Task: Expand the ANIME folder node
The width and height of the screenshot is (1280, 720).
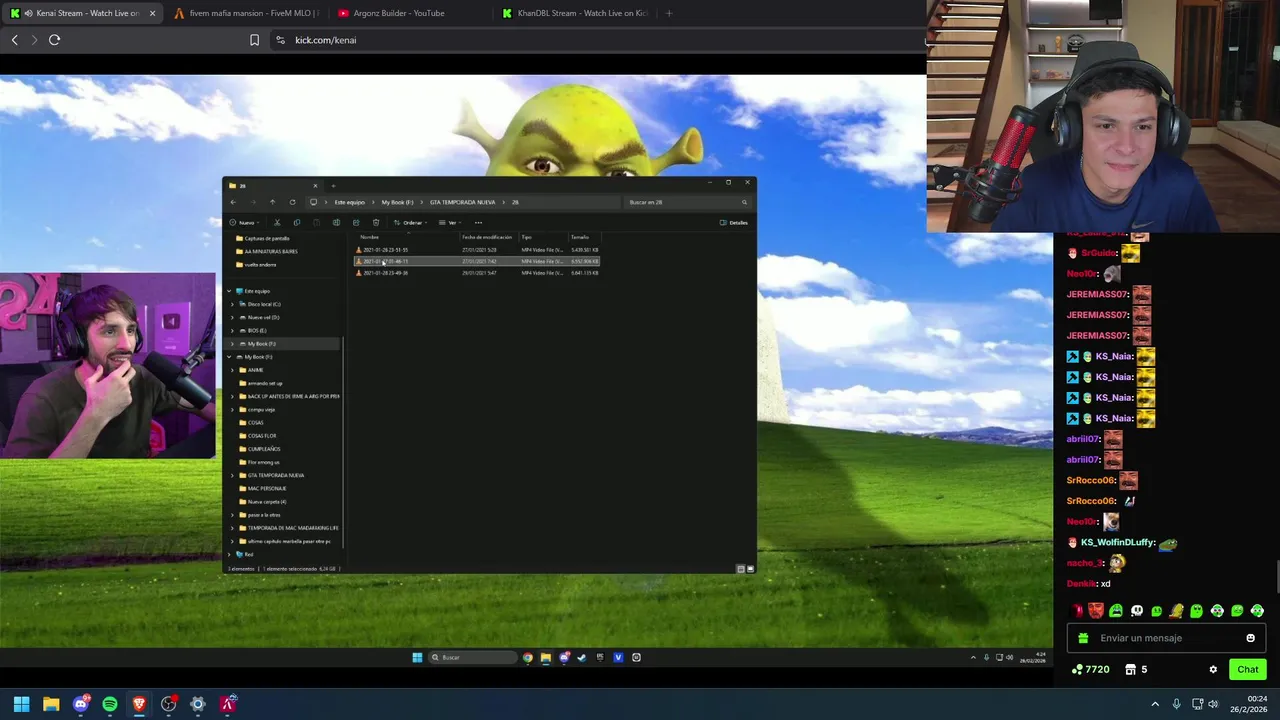Action: point(232,370)
